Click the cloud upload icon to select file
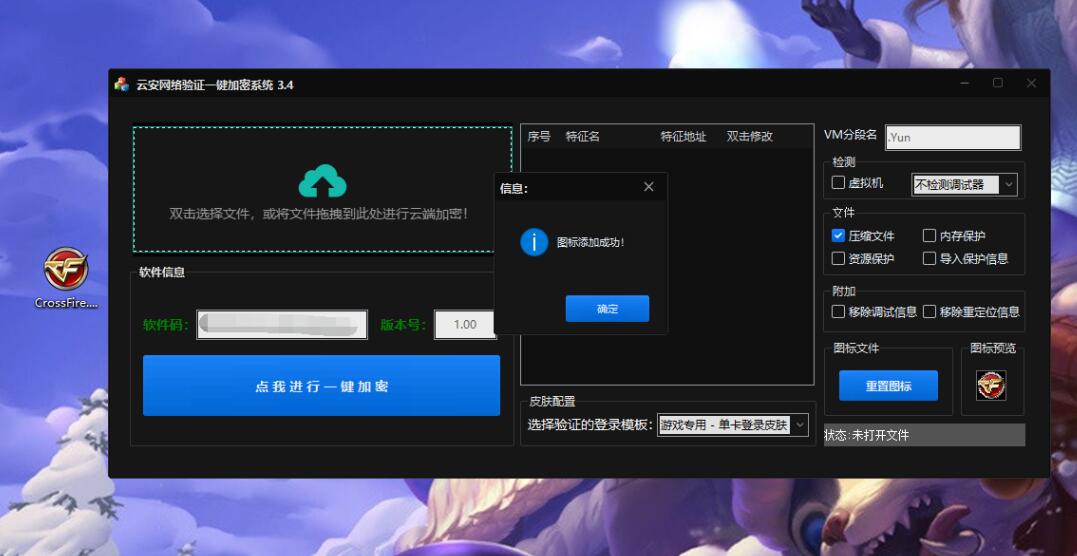 pos(322,181)
